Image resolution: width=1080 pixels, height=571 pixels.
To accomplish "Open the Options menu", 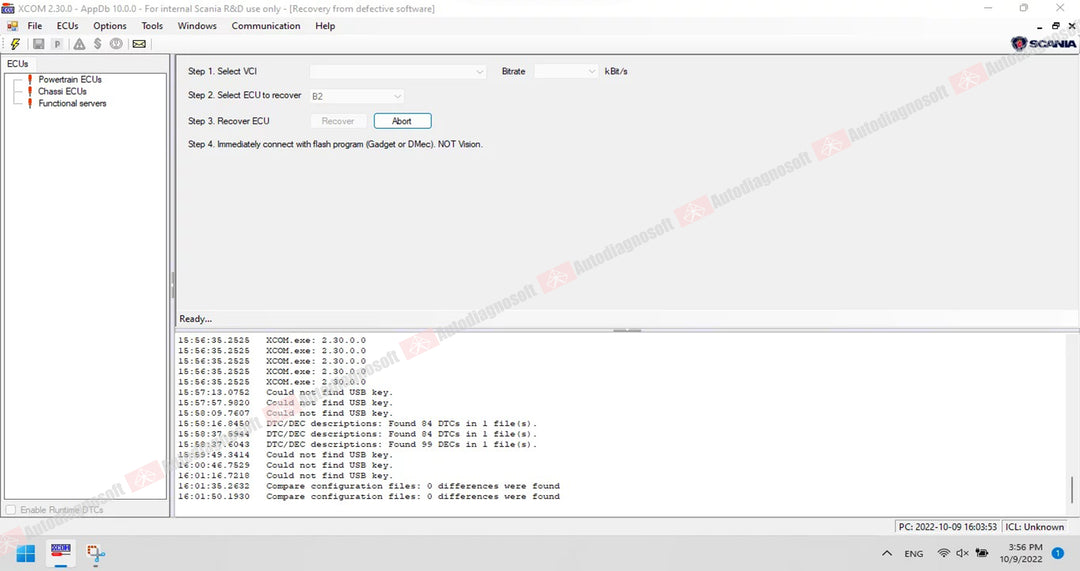I will coord(110,26).
